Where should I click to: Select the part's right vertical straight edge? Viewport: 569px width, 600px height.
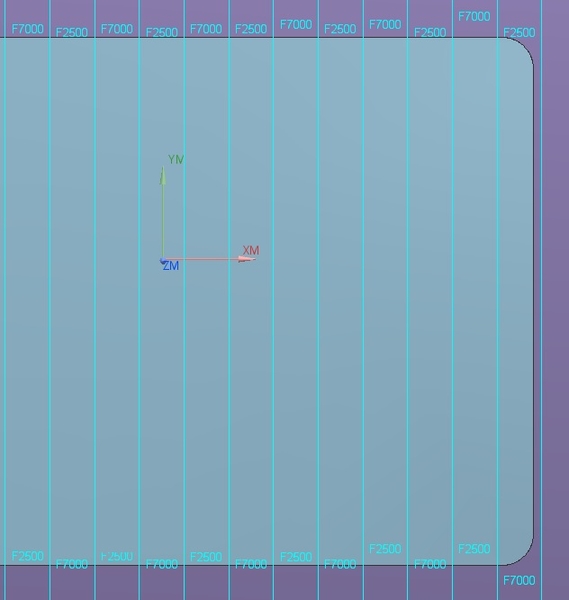[533, 302]
